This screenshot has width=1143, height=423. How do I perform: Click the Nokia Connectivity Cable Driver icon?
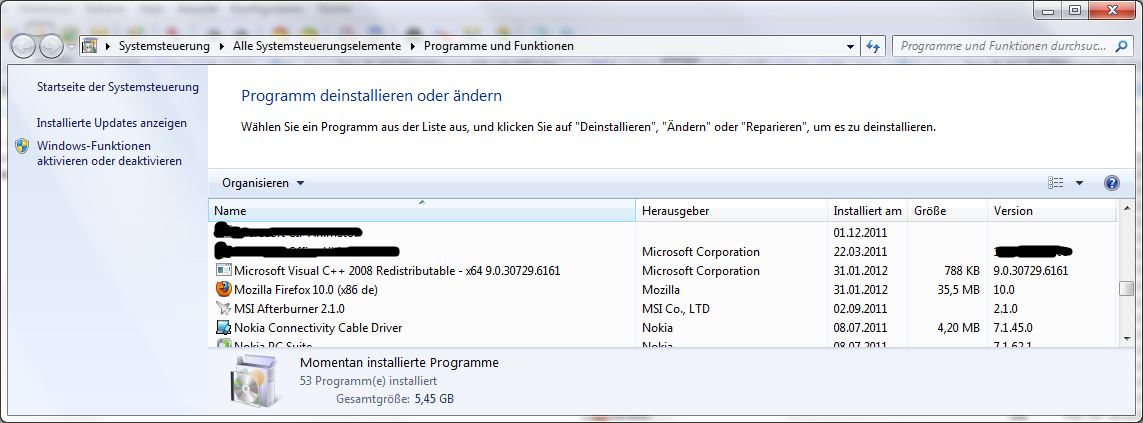(223, 327)
